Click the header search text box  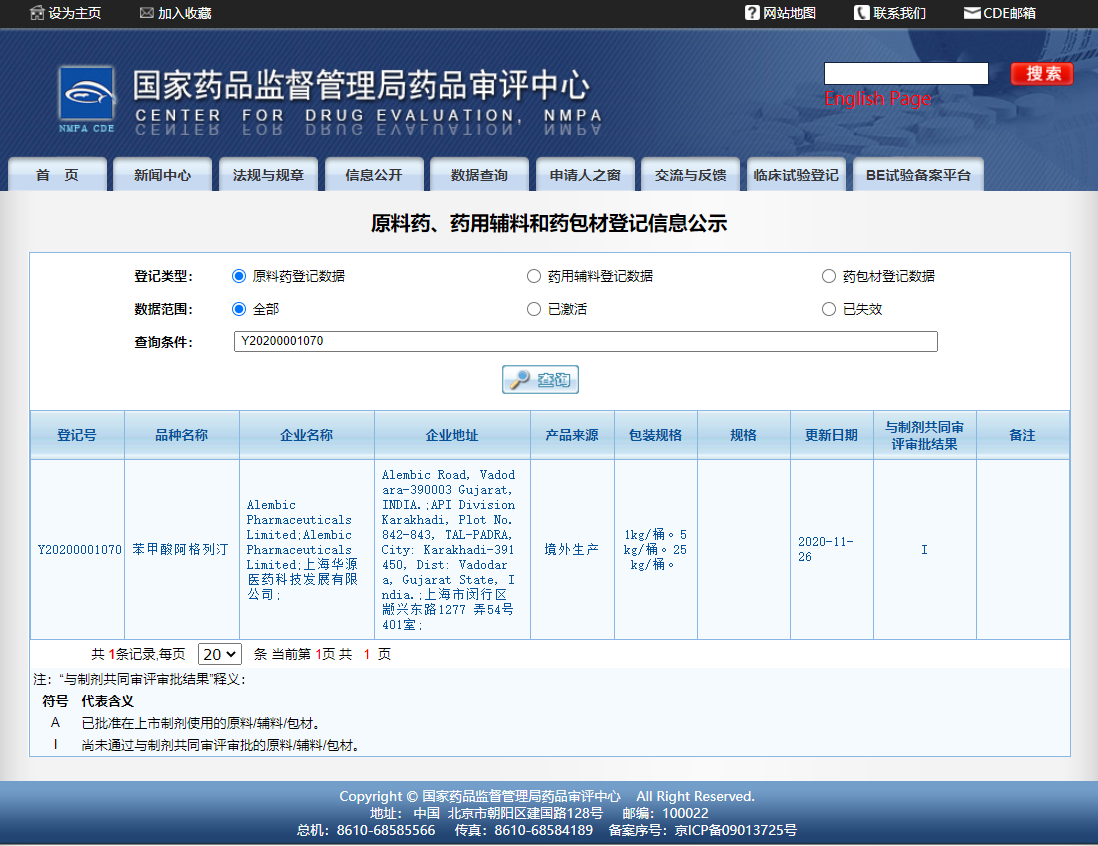click(905, 73)
